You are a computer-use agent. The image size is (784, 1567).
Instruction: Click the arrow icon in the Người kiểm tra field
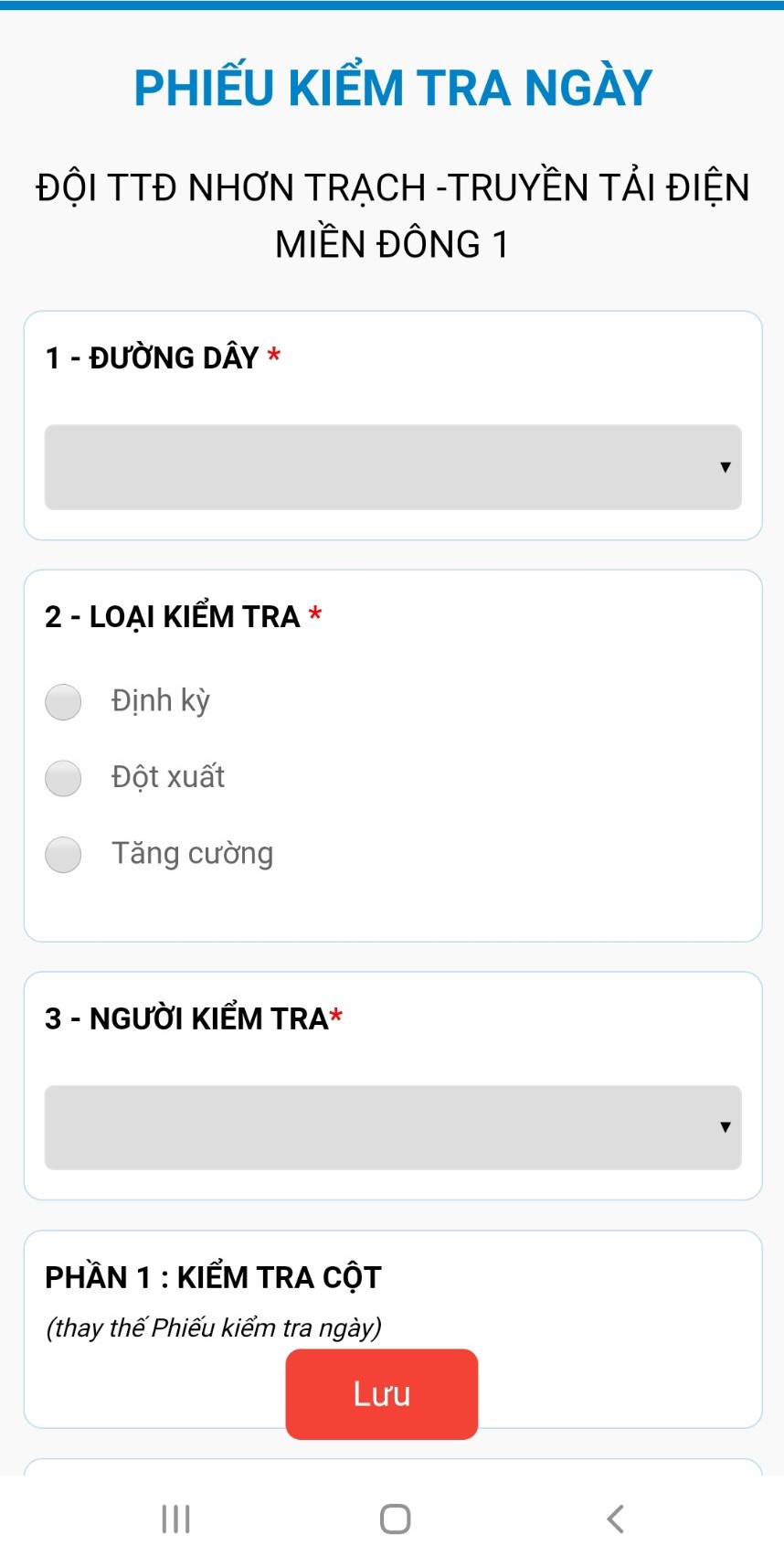[725, 1127]
